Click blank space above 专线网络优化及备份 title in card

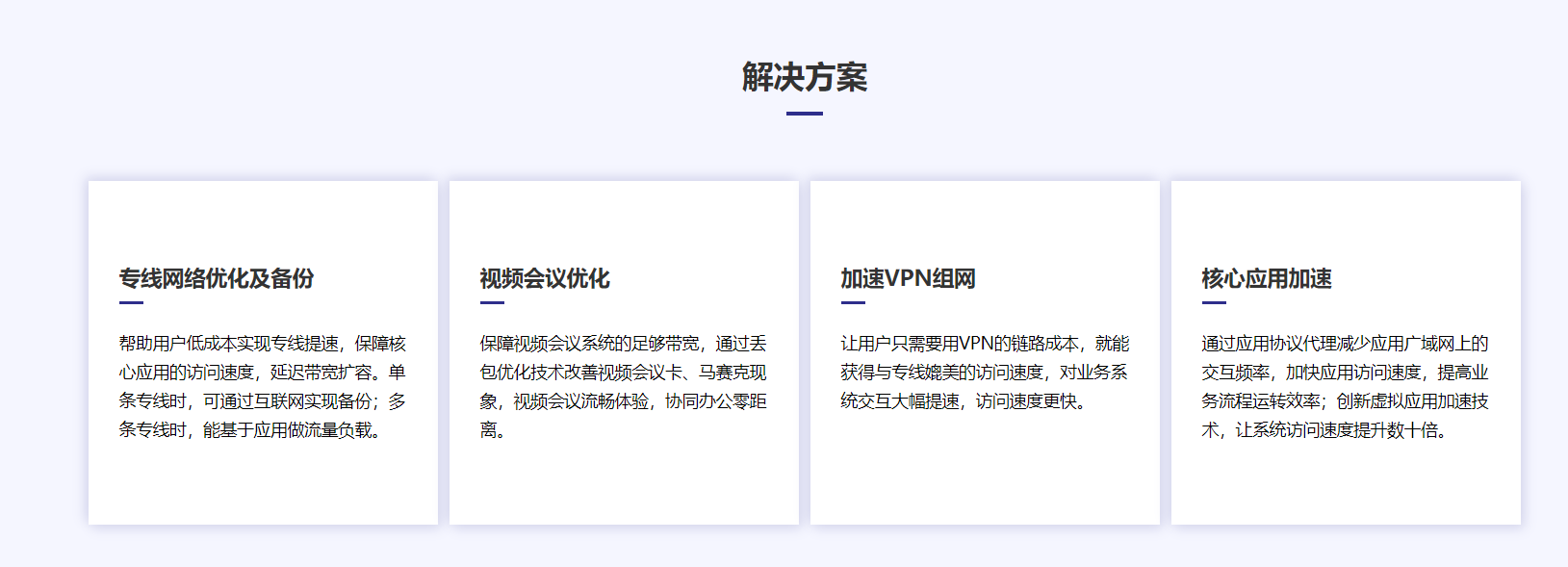(263, 221)
